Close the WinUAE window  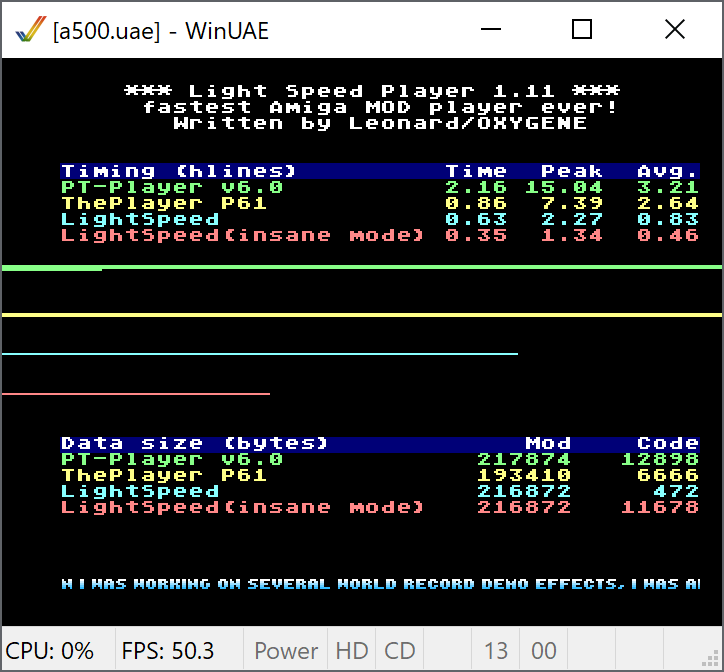(675, 30)
